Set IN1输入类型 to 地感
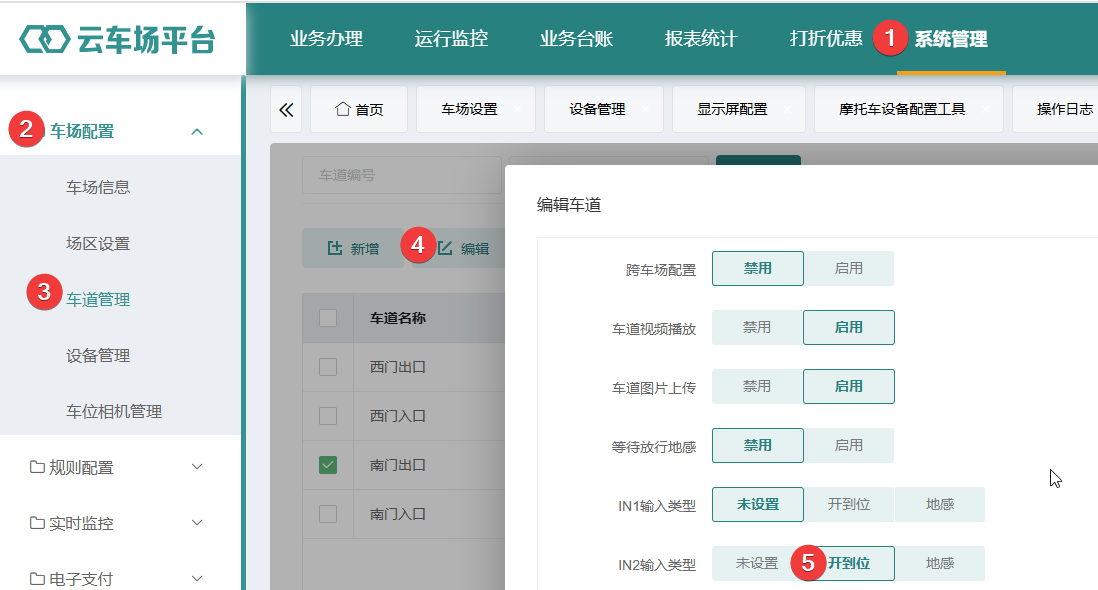 tap(940, 504)
